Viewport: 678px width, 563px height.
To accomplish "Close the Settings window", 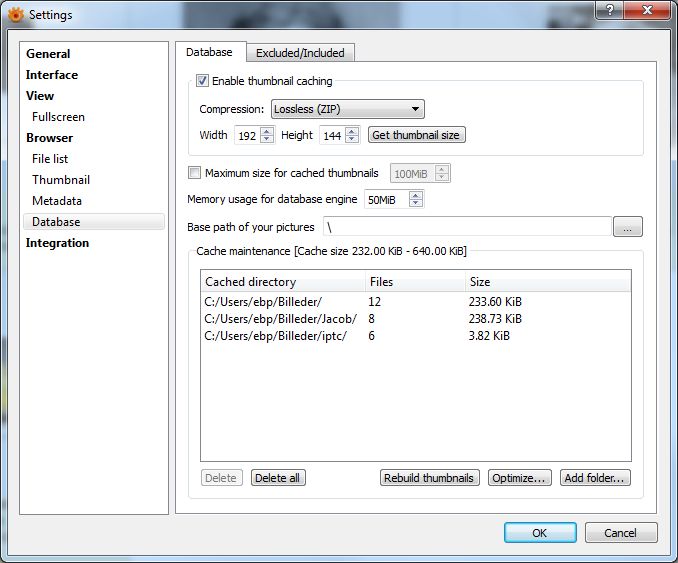I will coord(647,10).
